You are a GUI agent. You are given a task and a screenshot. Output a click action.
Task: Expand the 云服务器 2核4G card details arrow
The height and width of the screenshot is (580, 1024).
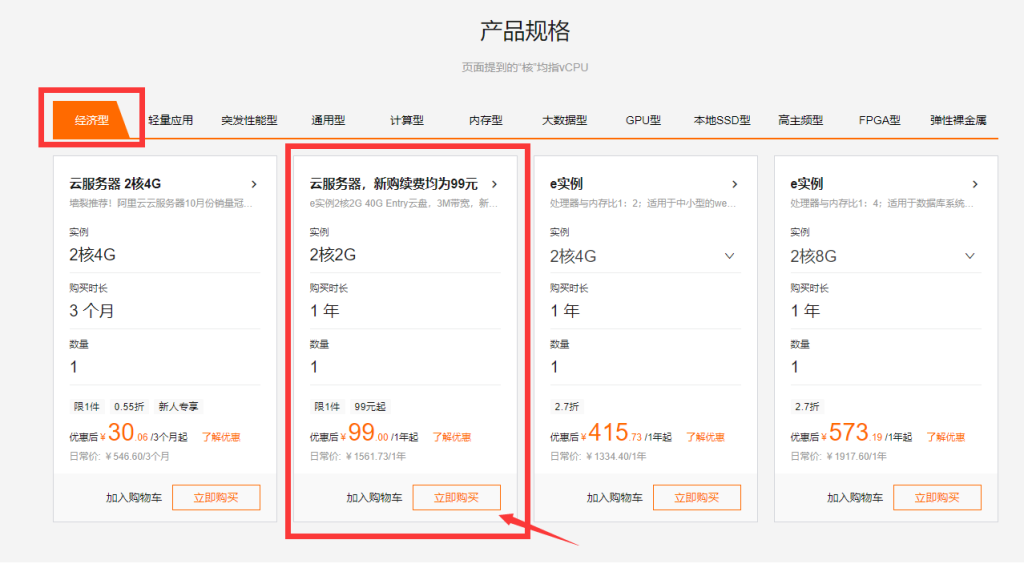point(253,184)
